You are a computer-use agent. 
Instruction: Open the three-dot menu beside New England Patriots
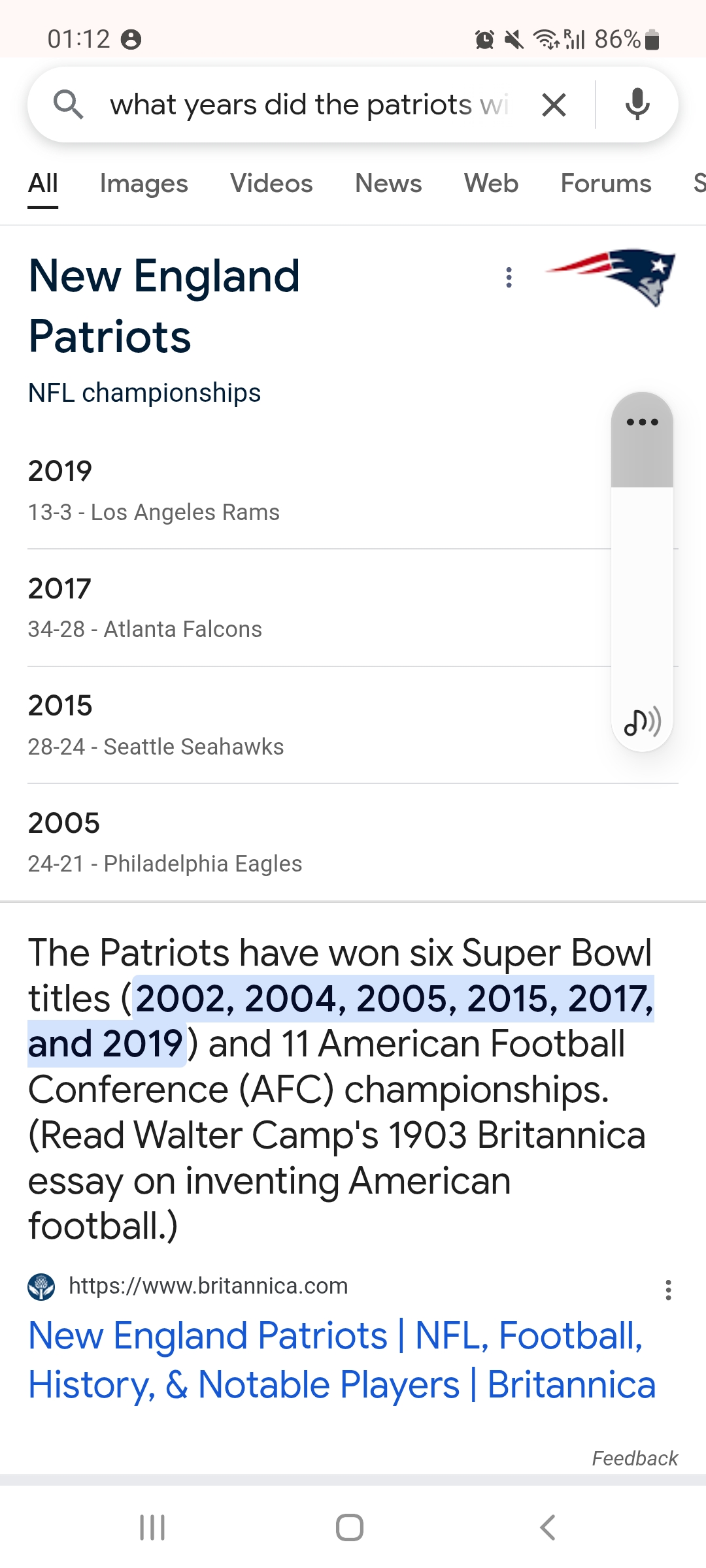point(509,278)
